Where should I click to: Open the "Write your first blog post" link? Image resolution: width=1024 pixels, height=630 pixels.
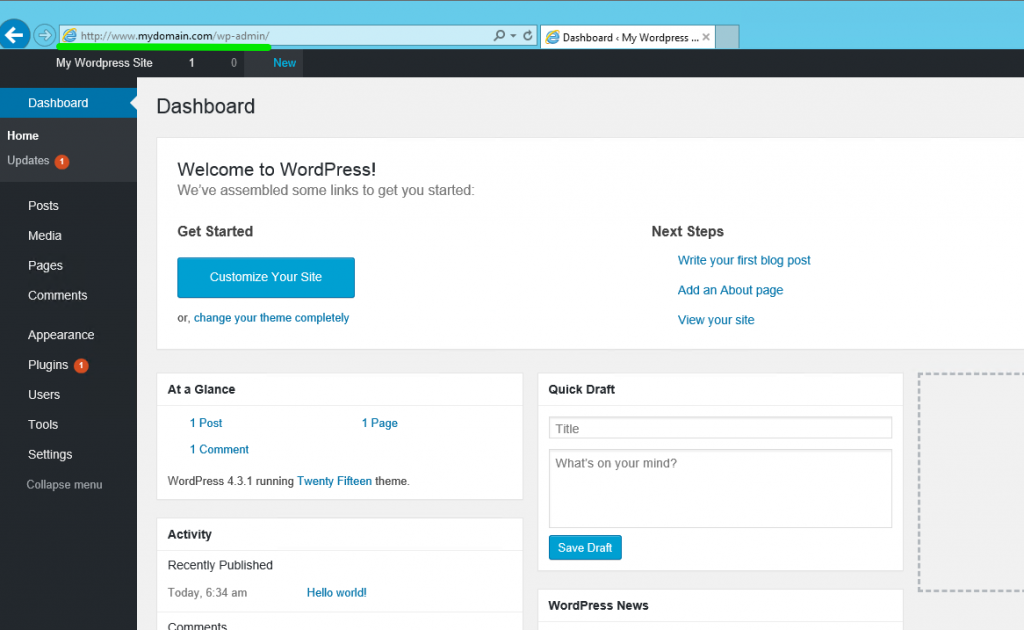(743, 260)
